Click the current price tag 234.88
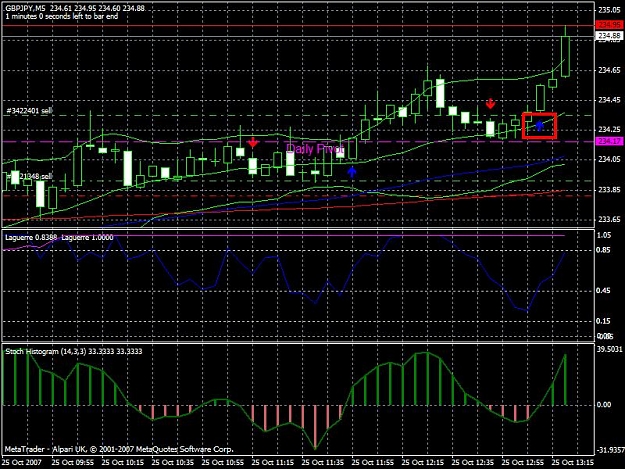 coord(609,36)
